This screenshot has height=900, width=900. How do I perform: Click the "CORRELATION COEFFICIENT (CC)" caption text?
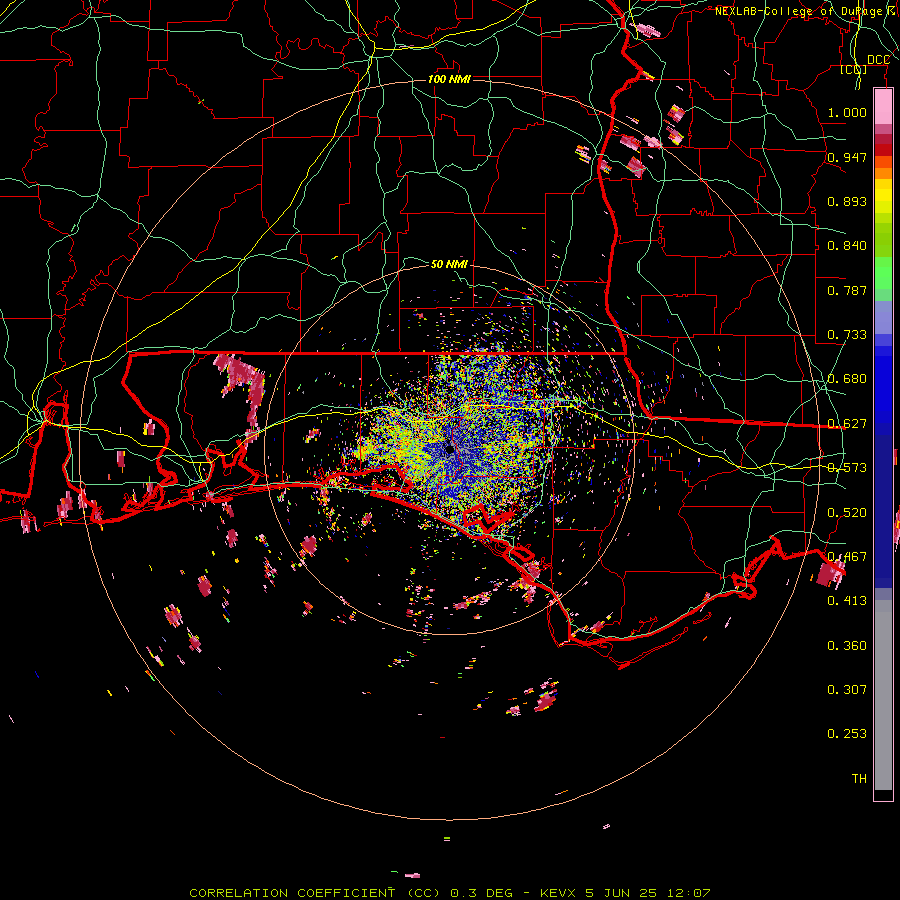[315, 893]
